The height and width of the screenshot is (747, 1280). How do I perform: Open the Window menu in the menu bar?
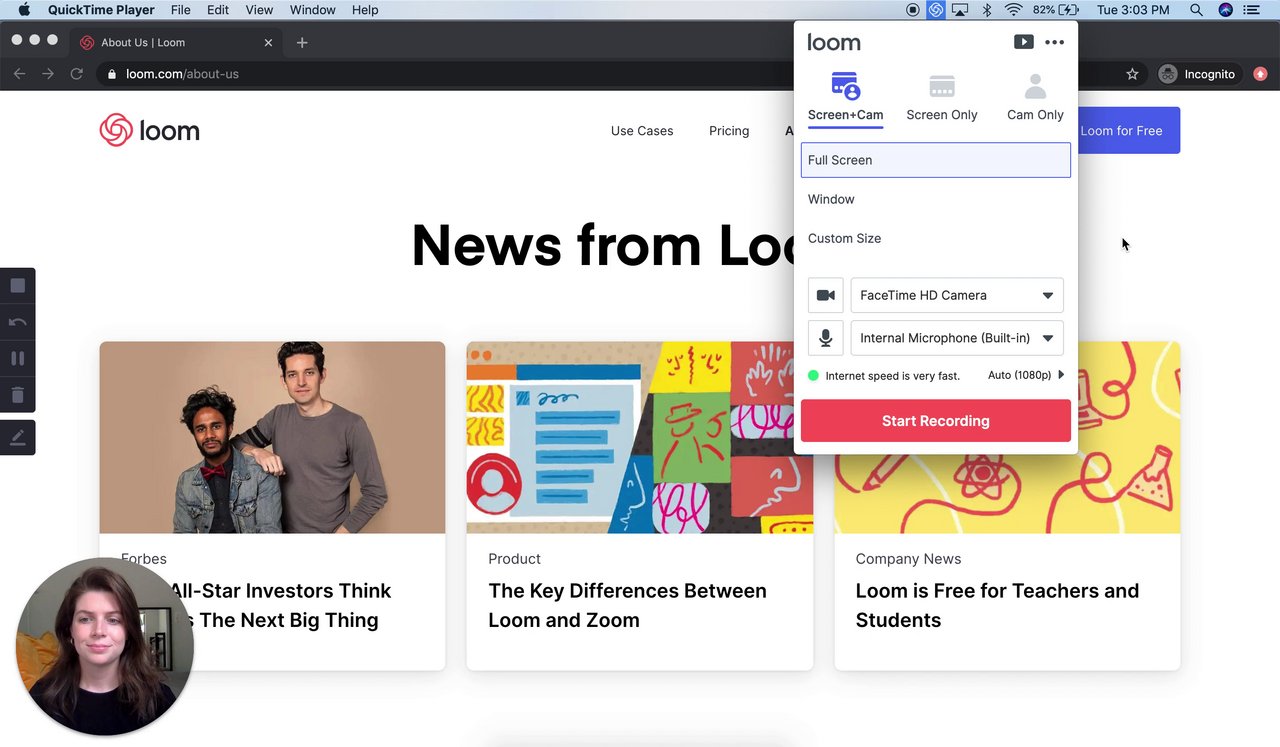[313, 10]
